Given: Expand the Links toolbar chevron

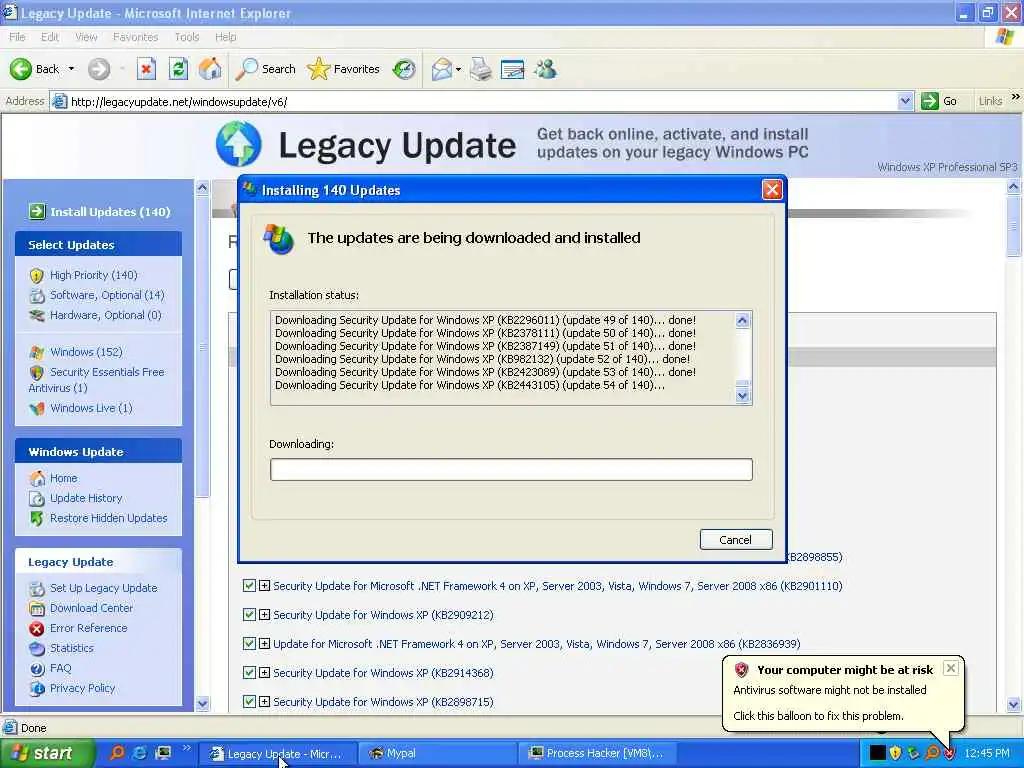Looking at the screenshot, I should pos(1016,97).
